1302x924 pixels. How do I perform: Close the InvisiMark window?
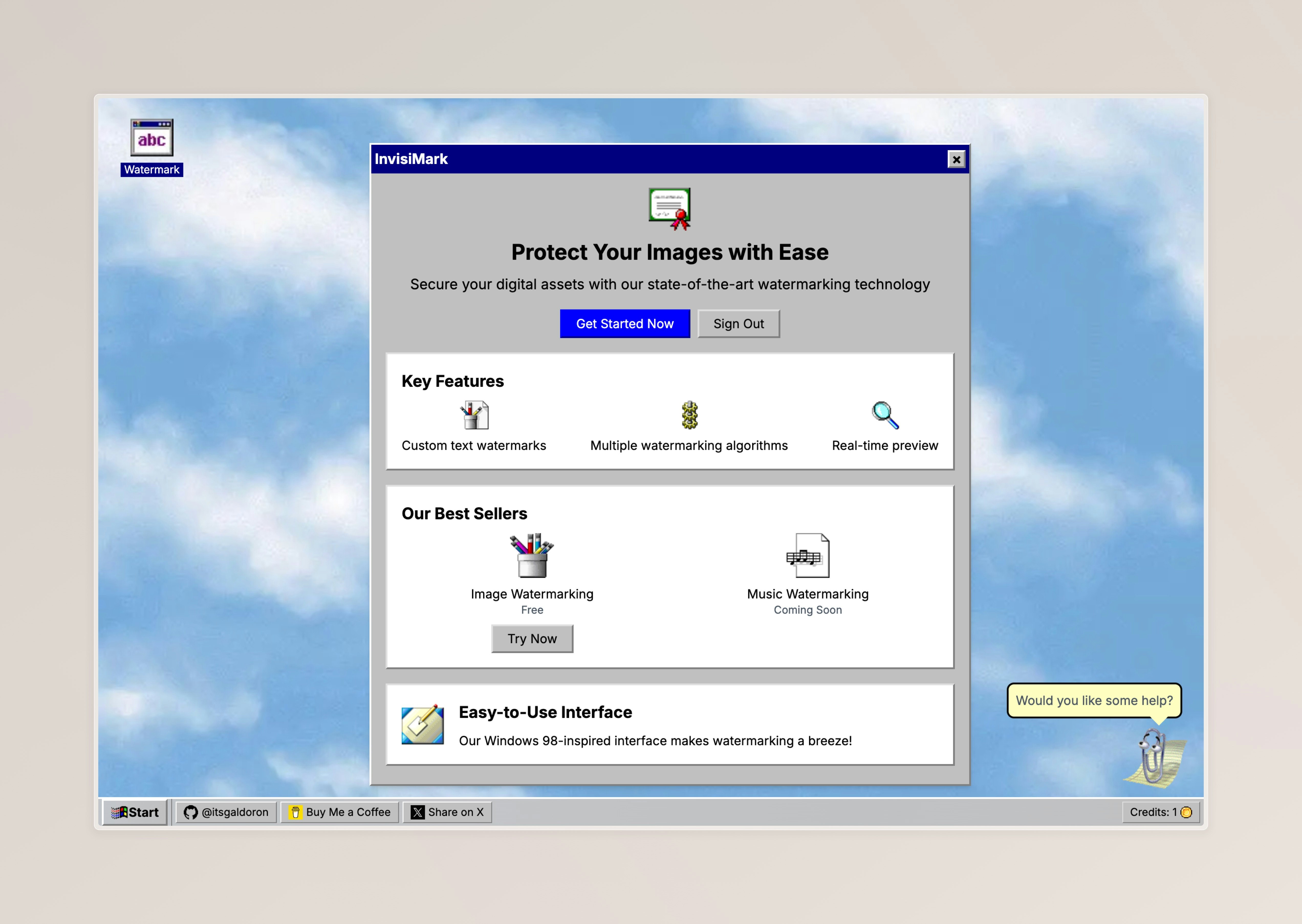(x=956, y=159)
